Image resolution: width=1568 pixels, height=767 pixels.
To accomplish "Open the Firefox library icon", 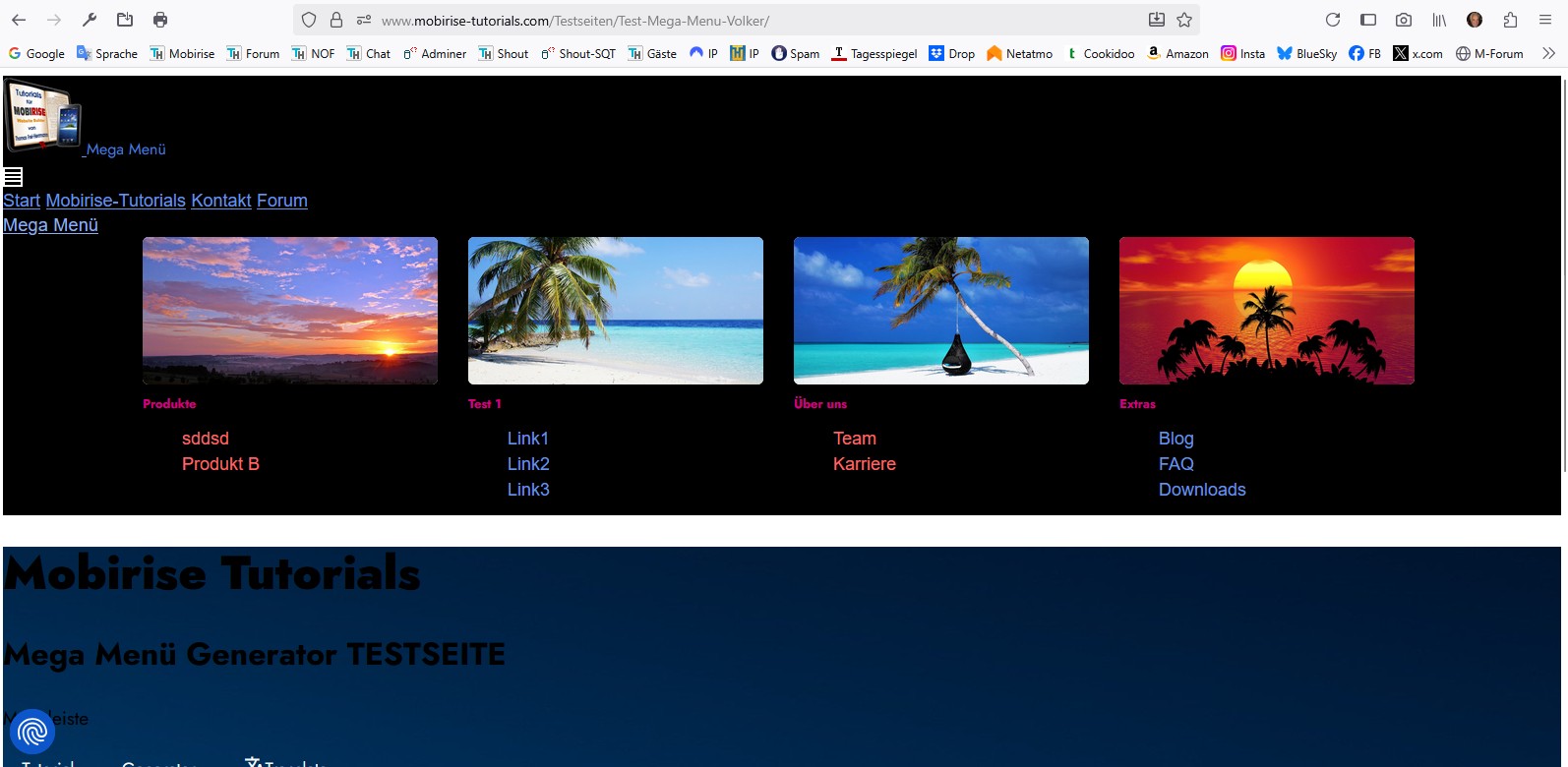I will point(1439,20).
